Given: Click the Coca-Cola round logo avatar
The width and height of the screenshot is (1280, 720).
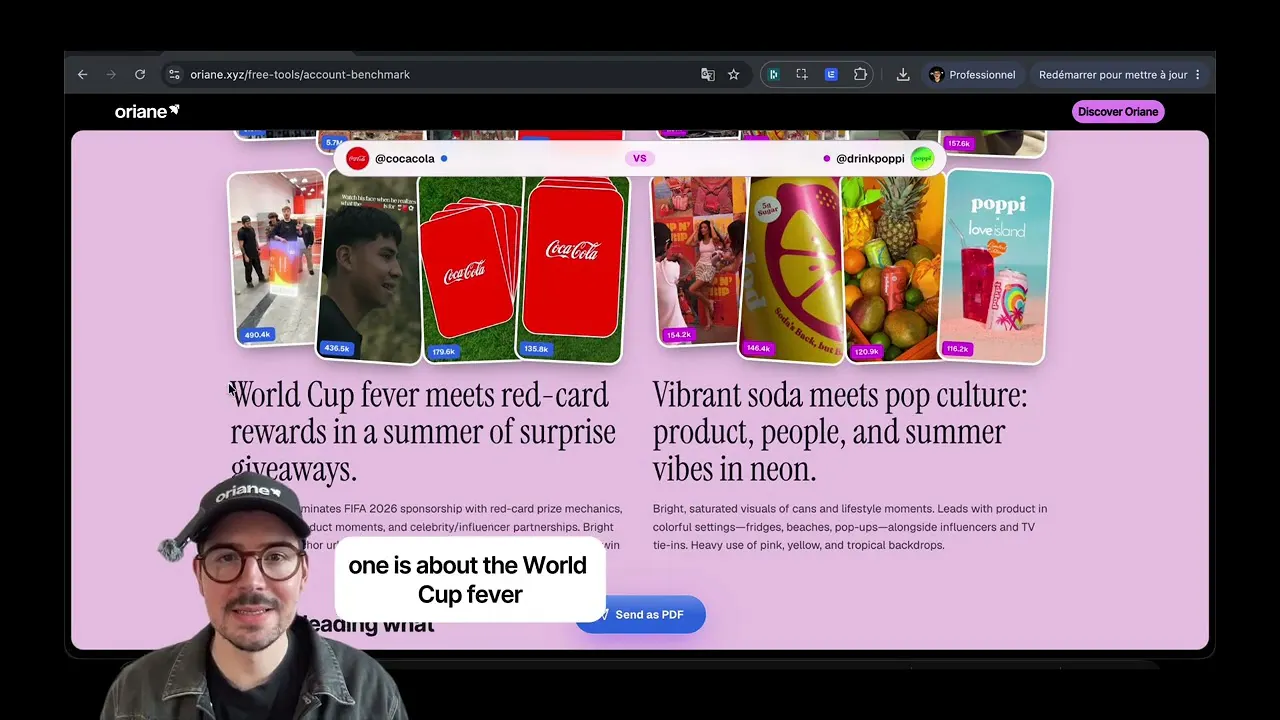Looking at the screenshot, I should click(357, 158).
